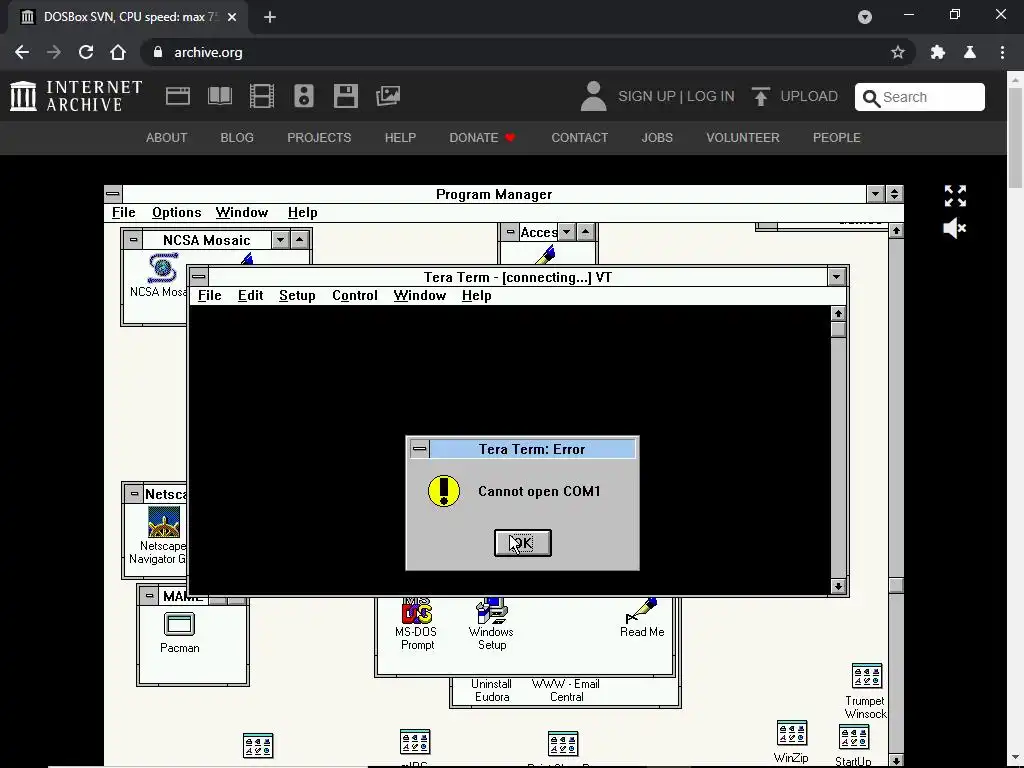
Task: Click the Internet Archive Search field
Action: point(920,97)
